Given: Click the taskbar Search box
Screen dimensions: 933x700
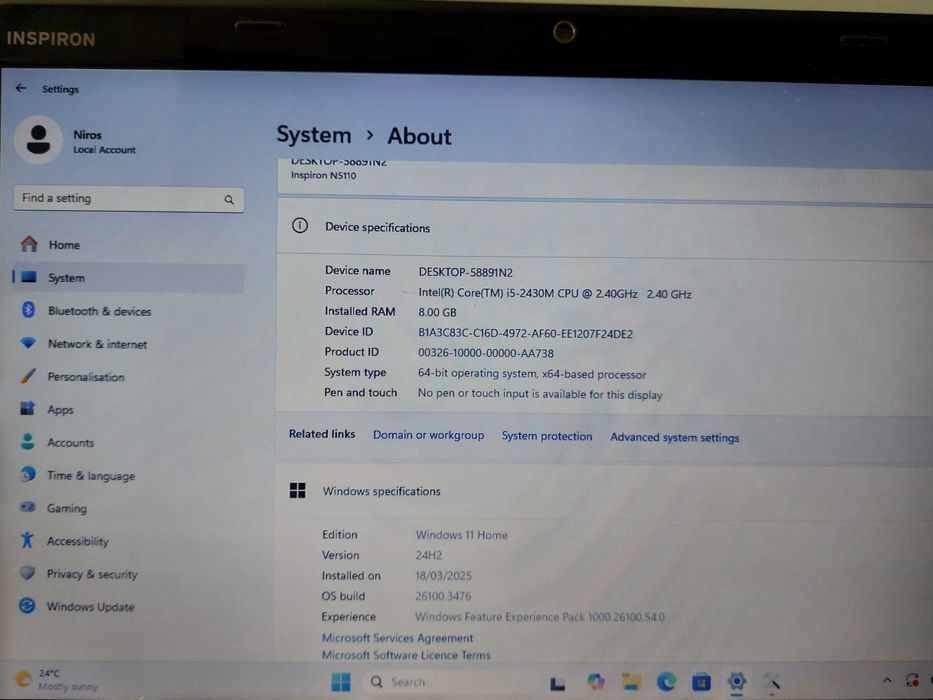Looking at the screenshot, I should (x=447, y=682).
